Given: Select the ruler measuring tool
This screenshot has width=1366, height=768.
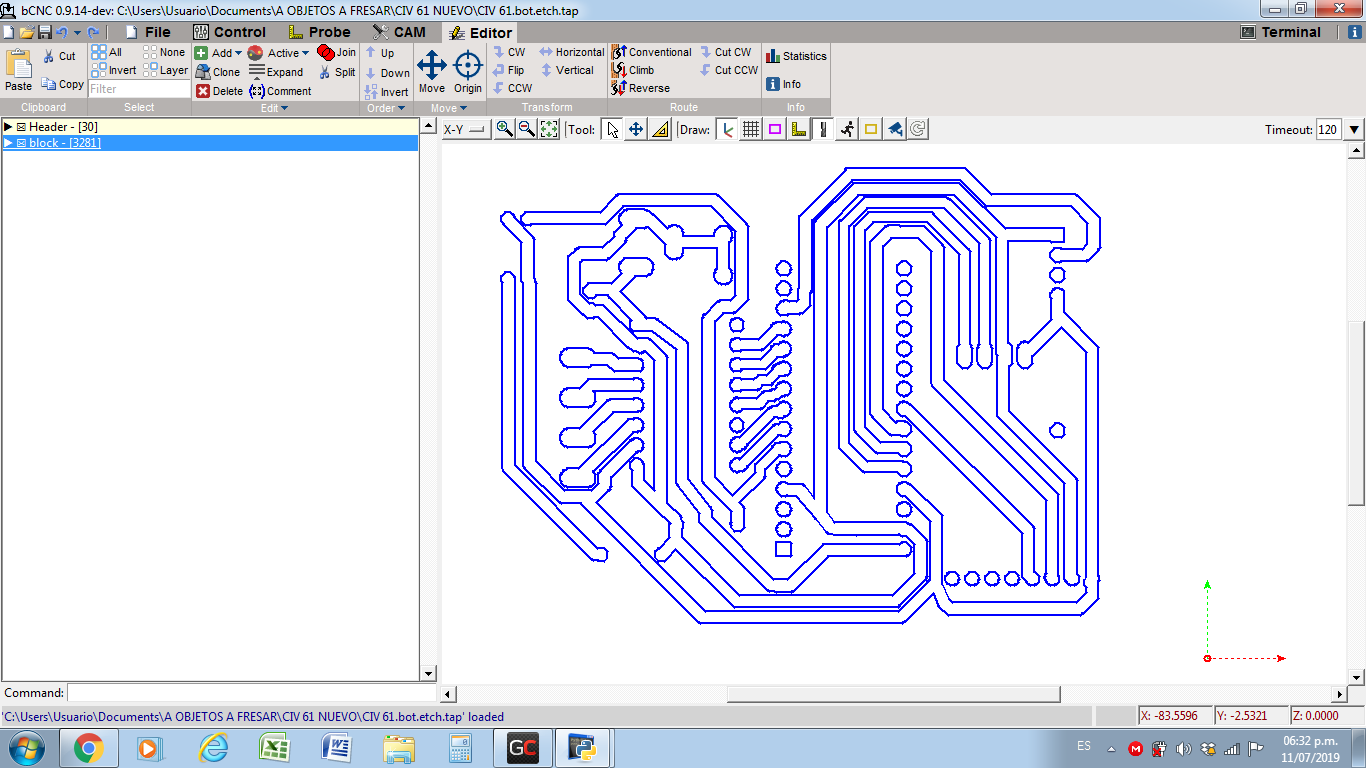Looking at the screenshot, I should tap(660, 129).
